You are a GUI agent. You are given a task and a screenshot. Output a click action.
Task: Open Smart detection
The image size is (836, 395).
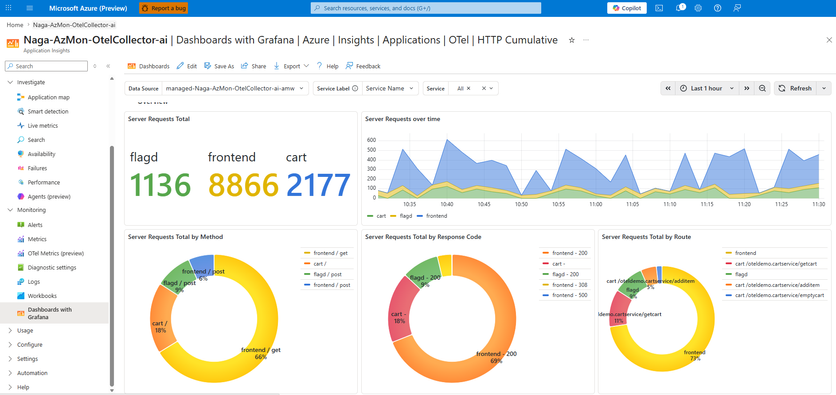pyautogui.click(x=48, y=111)
